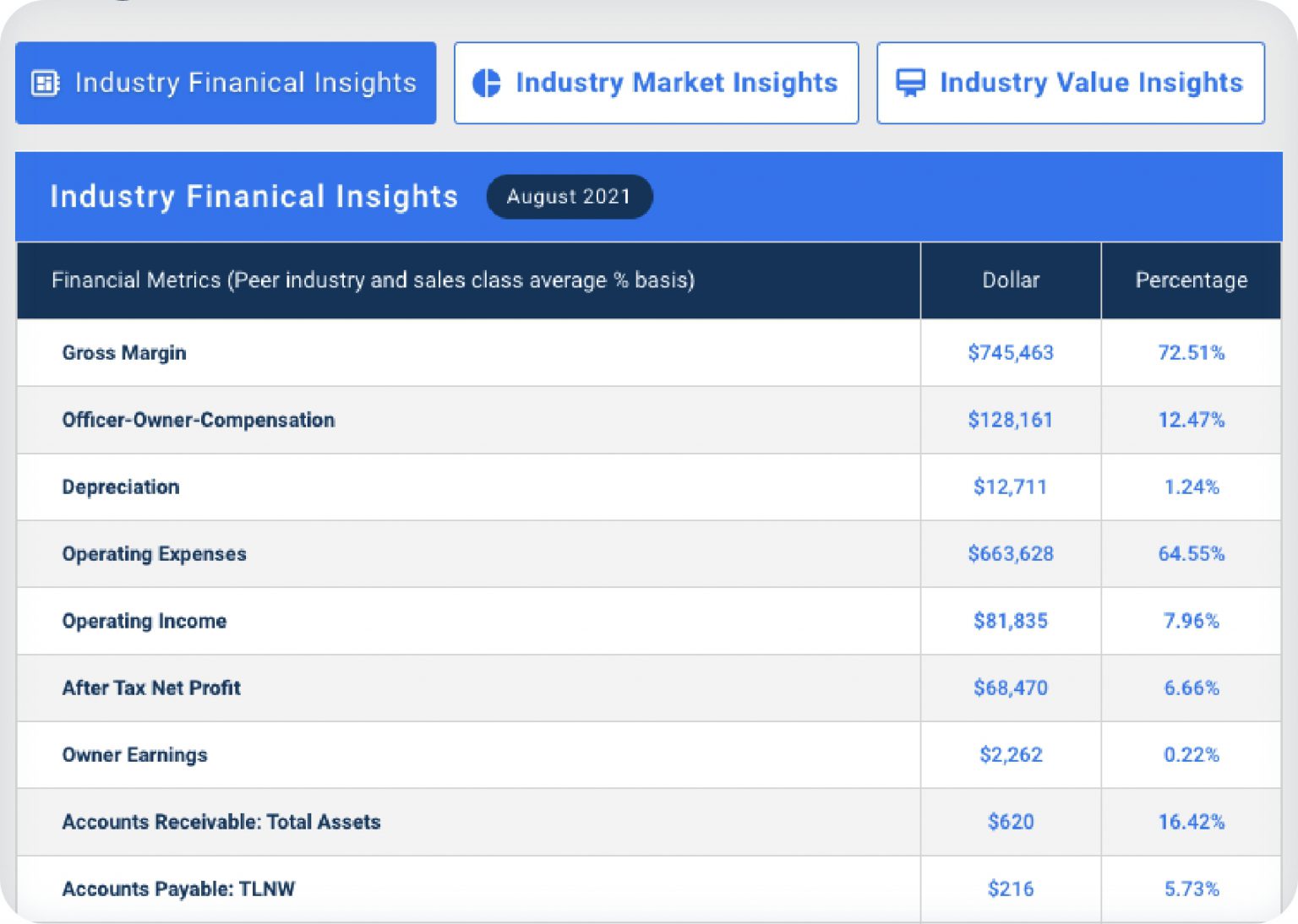Click the Dollar column header
Viewport: 1298px width, 924px height.
(1010, 280)
